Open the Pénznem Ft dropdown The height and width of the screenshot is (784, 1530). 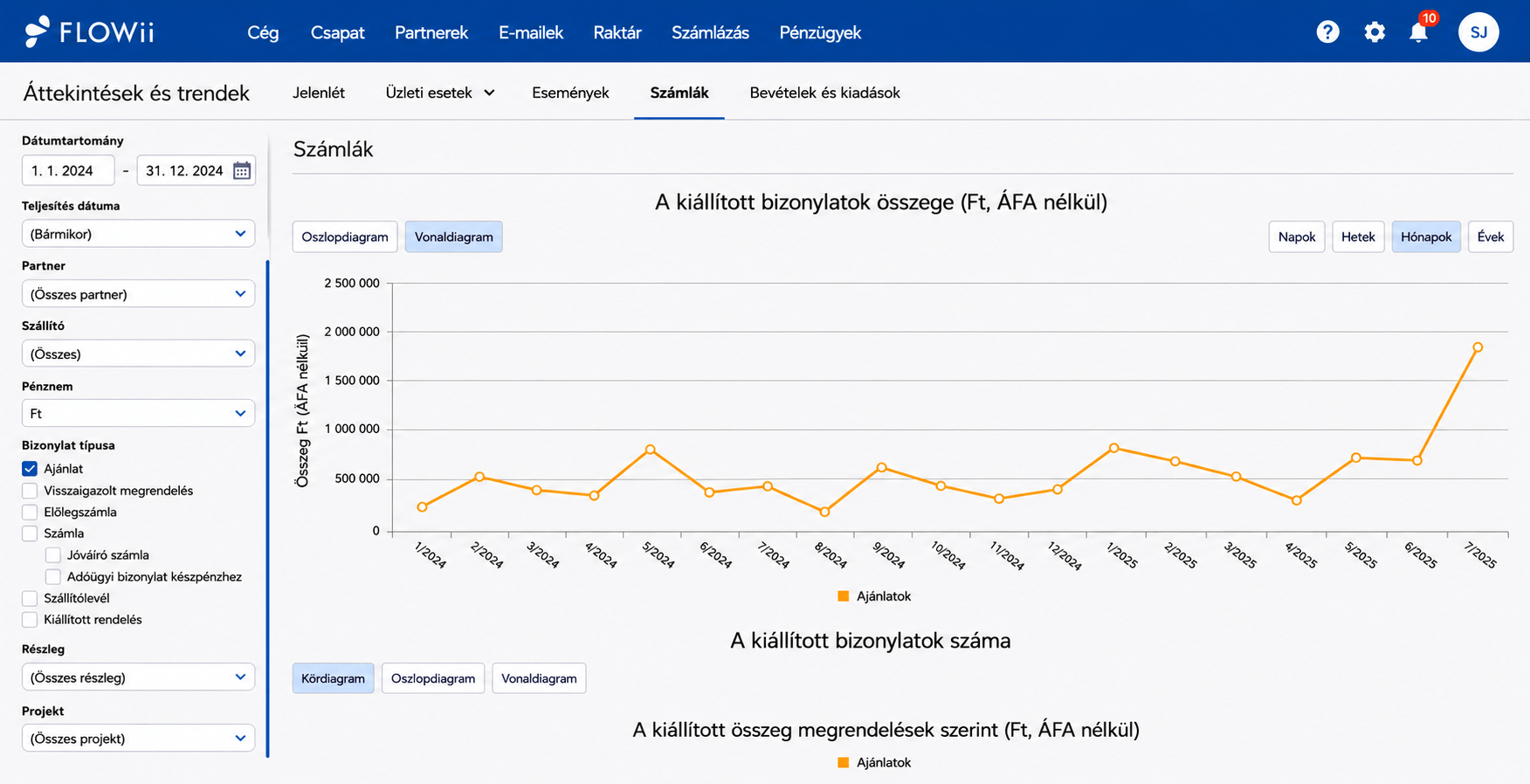[138, 413]
